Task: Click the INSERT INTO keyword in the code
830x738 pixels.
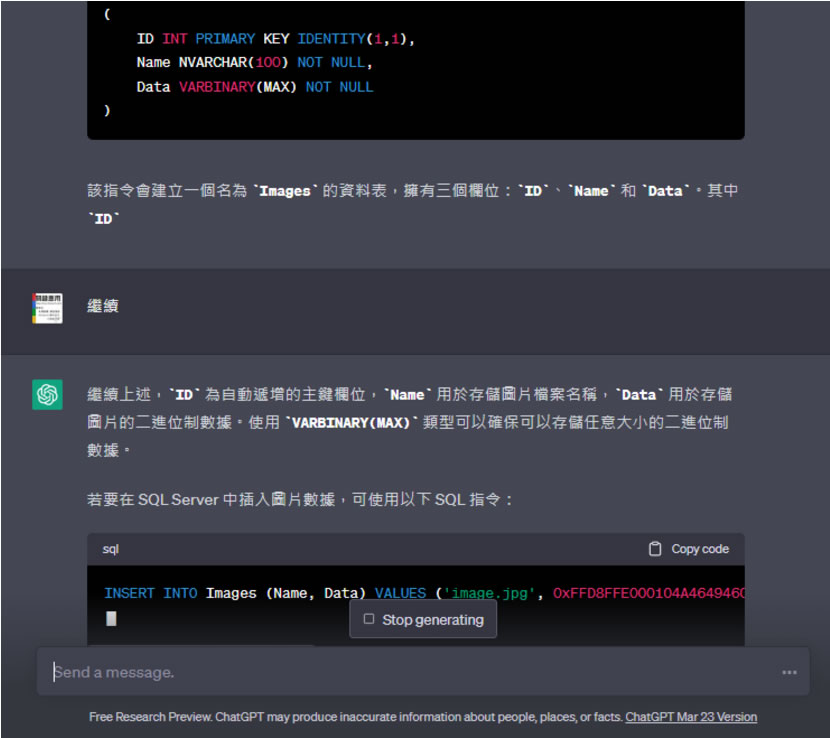Action: (x=150, y=593)
